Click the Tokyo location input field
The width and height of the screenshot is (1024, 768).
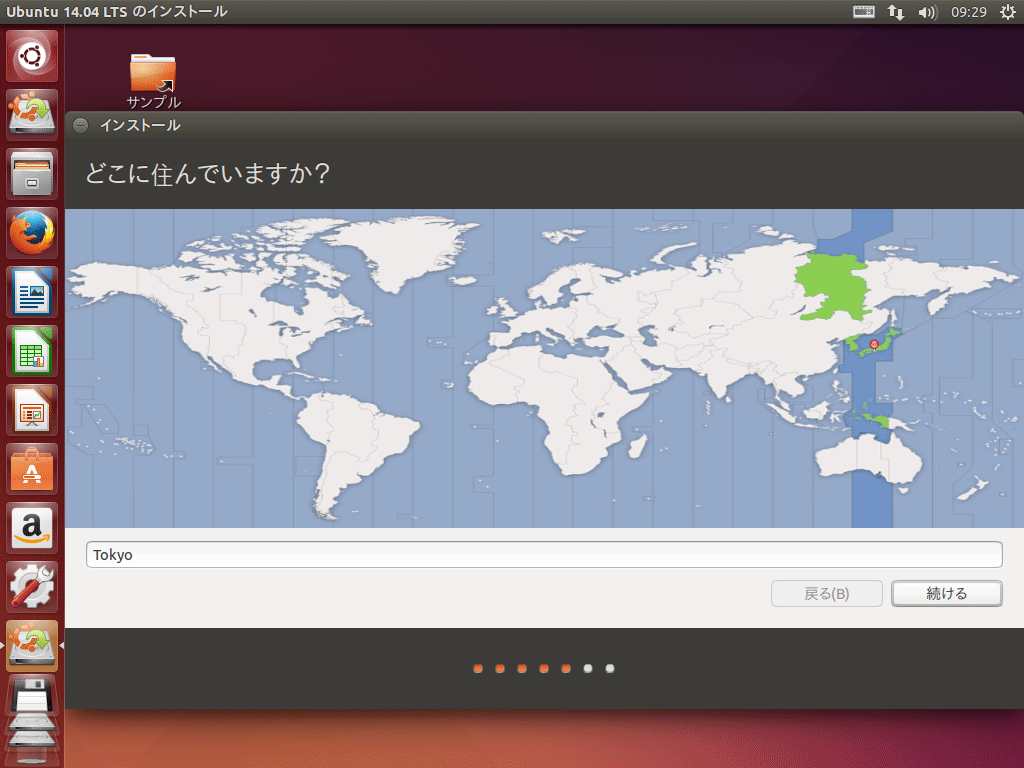click(x=544, y=554)
